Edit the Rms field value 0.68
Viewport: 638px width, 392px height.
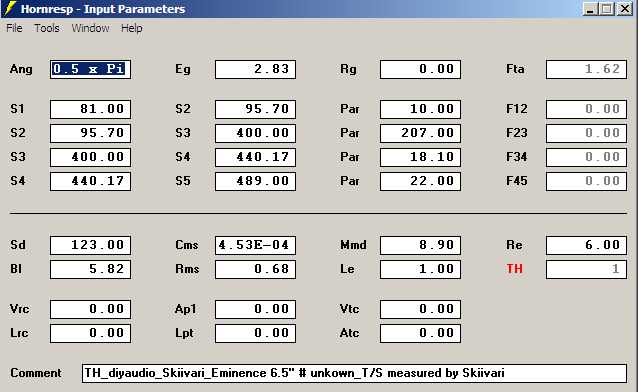coord(256,269)
